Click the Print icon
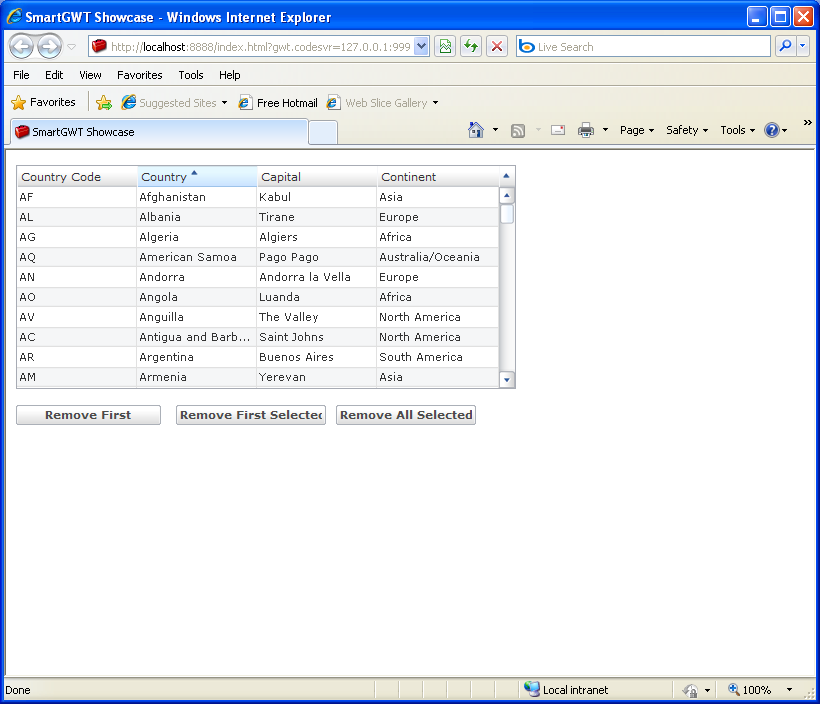This screenshot has height=704, width=820. (586, 130)
